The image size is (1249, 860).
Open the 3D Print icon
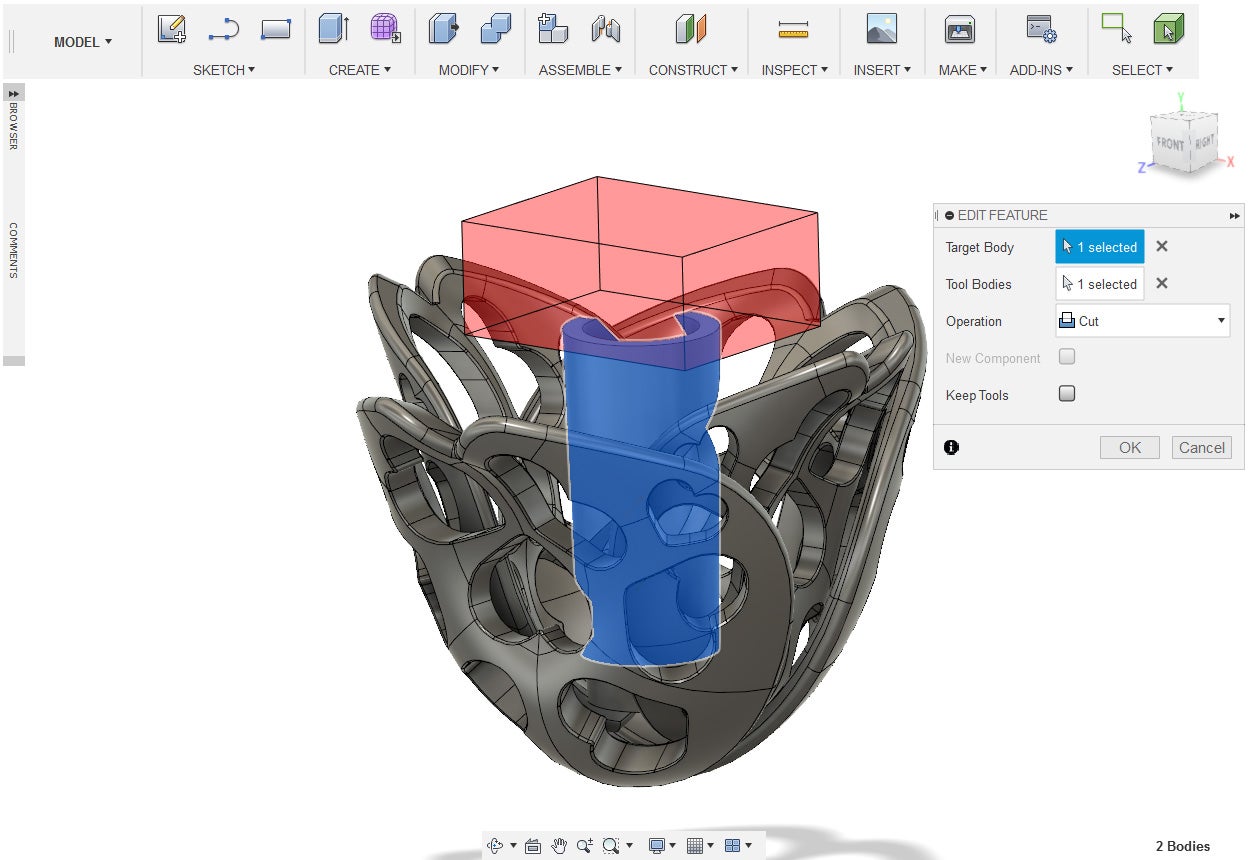(960, 30)
